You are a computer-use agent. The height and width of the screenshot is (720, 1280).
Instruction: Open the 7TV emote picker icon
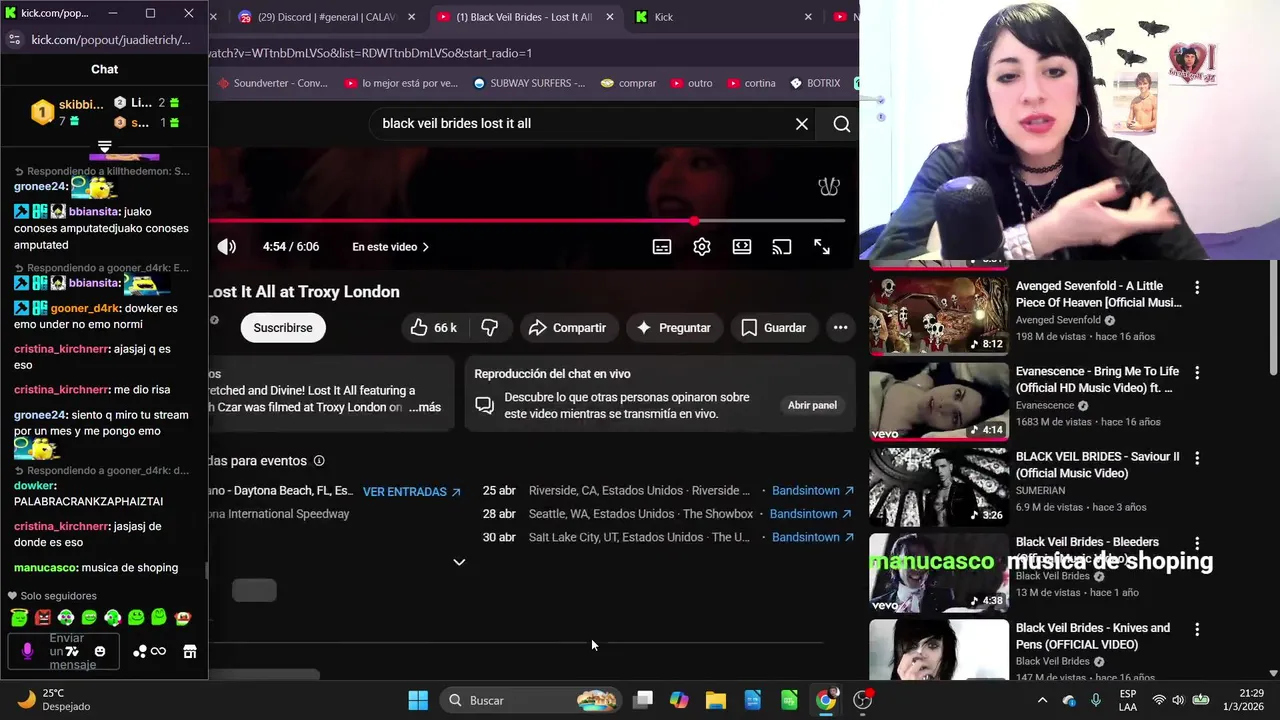[x=71, y=652]
